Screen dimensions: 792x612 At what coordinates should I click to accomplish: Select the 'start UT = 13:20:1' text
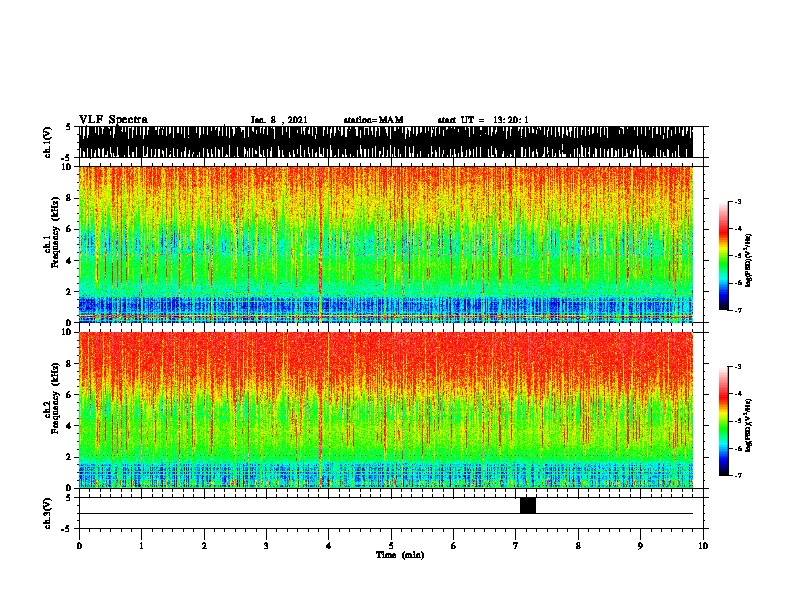(483, 120)
